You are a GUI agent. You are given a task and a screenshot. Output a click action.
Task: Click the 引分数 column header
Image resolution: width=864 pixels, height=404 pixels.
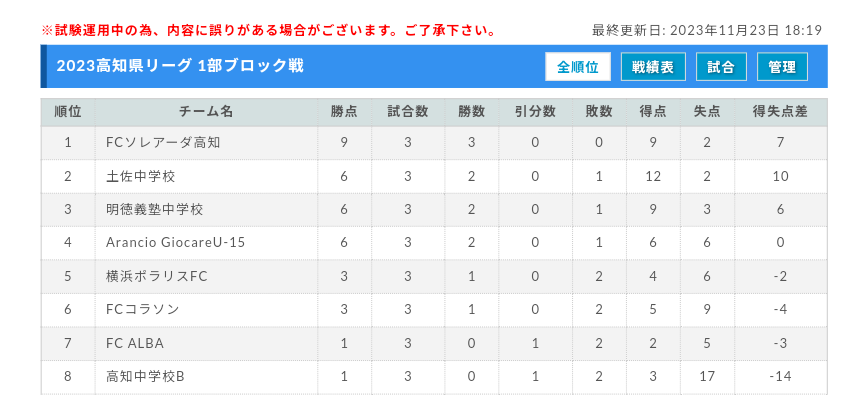coord(535,112)
